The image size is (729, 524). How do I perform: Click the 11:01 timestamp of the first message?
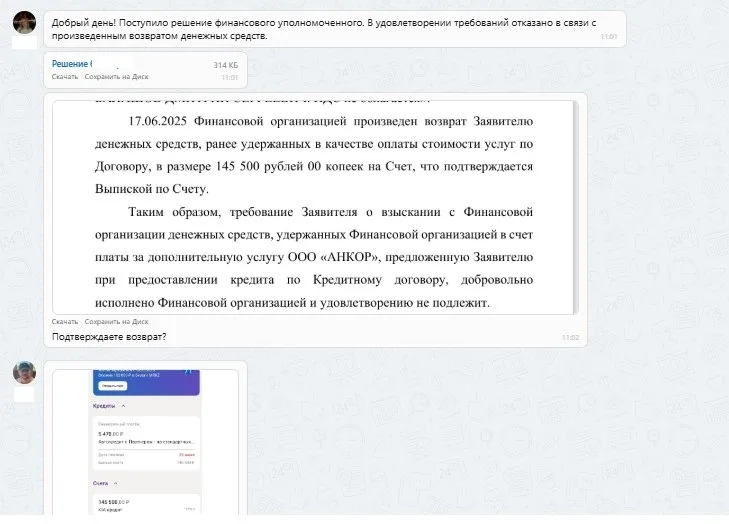[x=609, y=36]
